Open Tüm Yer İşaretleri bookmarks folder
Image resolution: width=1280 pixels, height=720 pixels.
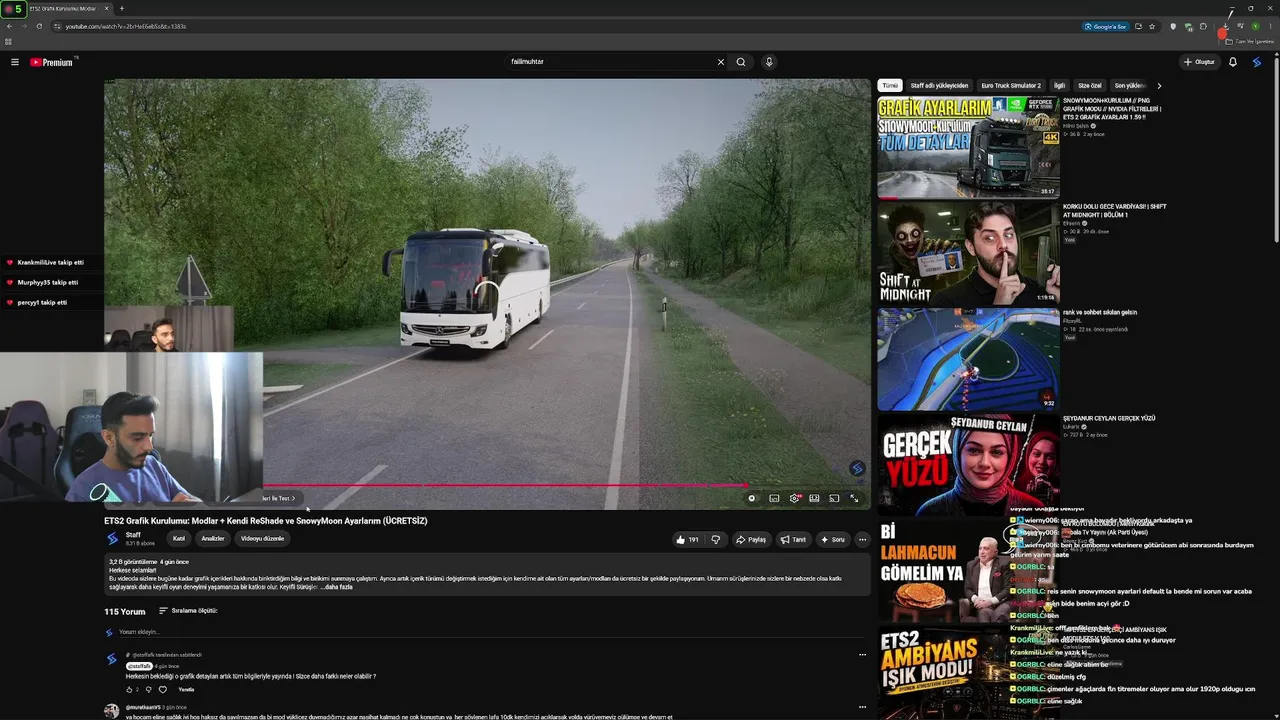coord(1250,41)
